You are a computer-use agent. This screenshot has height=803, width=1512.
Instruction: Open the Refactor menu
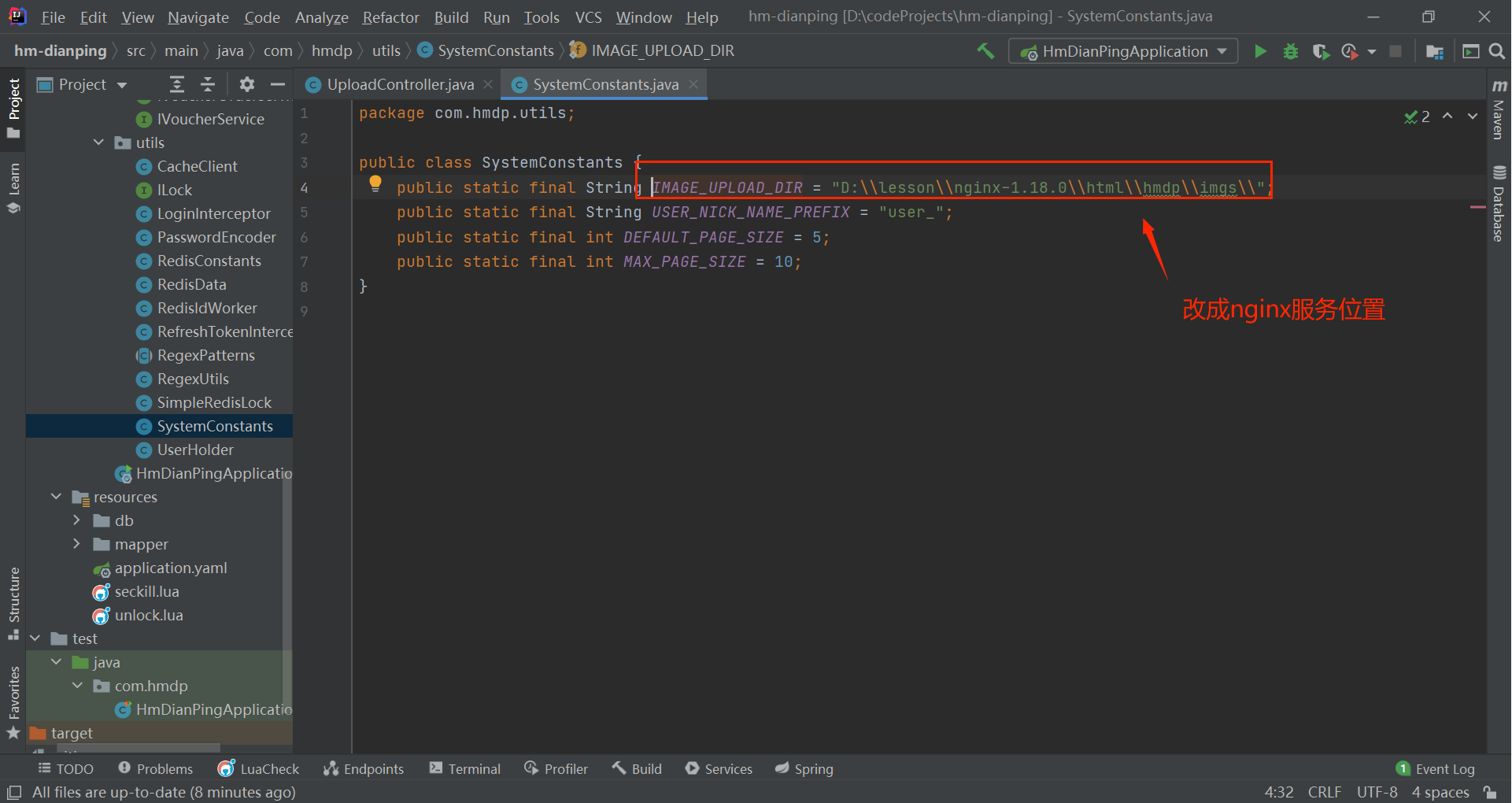point(390,17)
